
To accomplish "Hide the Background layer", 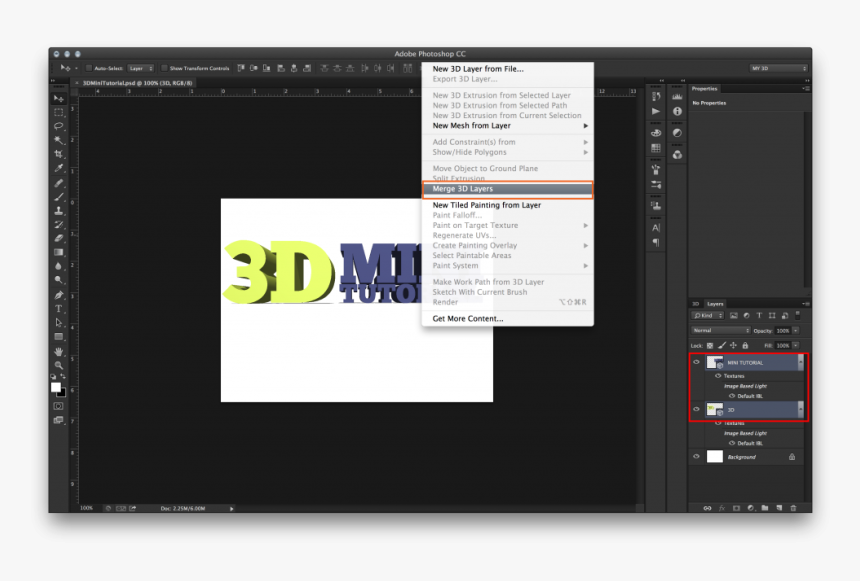I will [697, 455].
